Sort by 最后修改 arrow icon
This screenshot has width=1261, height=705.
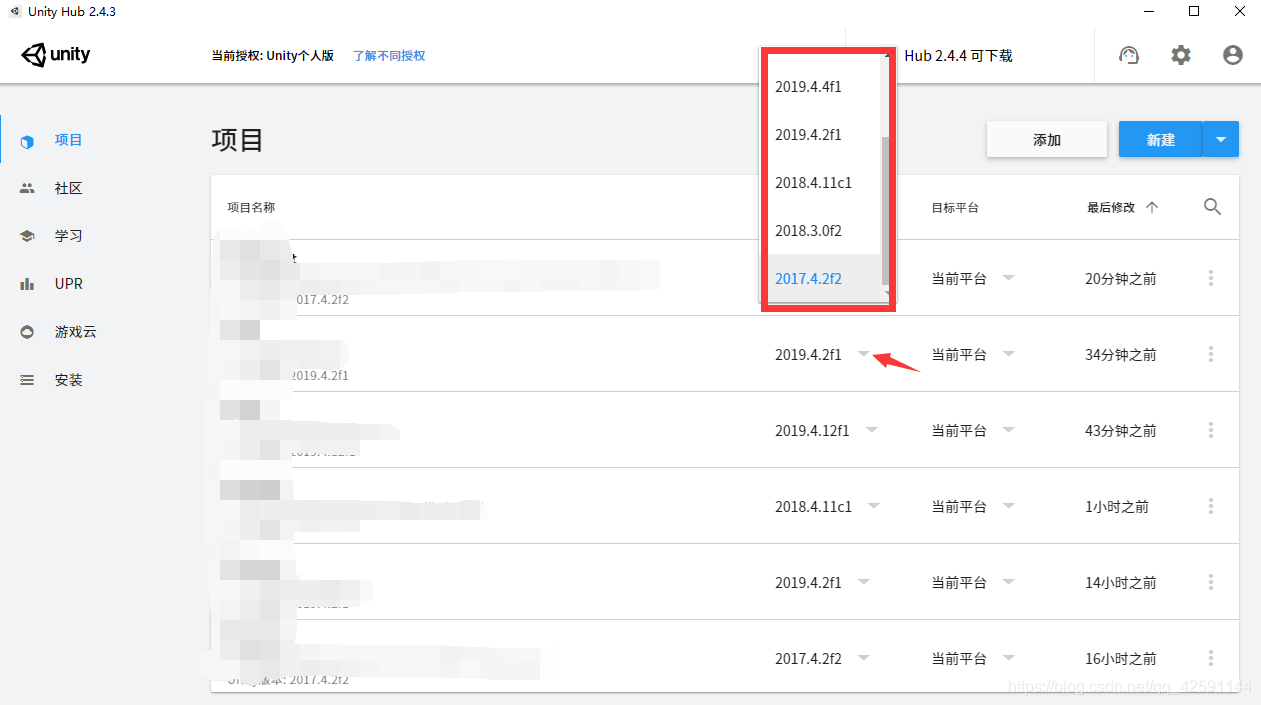(1152, 207)
